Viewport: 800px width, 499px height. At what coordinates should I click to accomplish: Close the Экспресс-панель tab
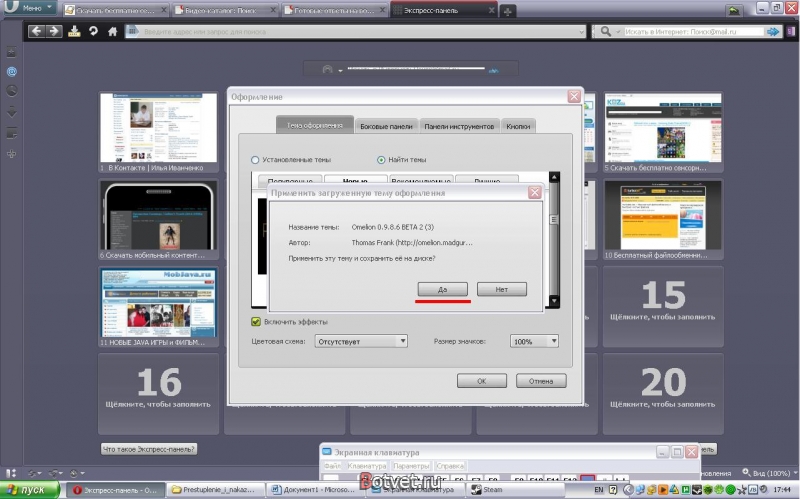click(491, 10)
